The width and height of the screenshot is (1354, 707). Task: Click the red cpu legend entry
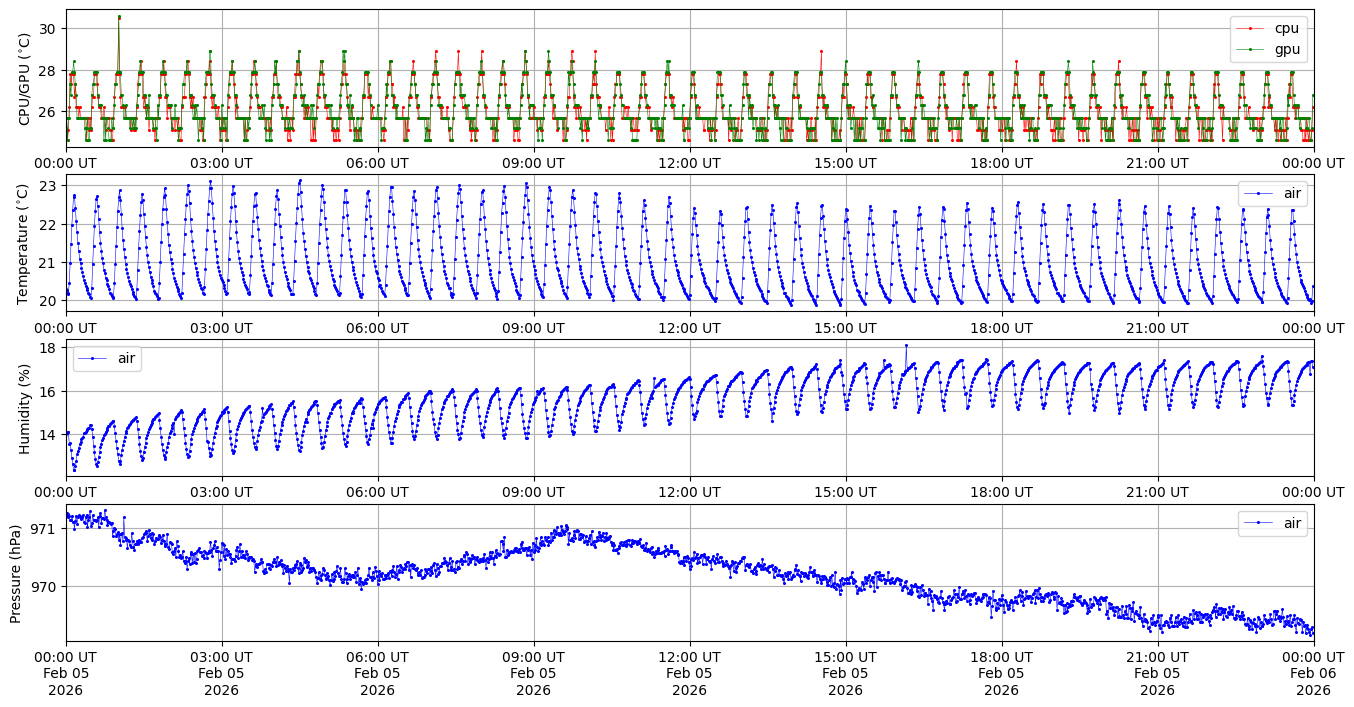[x=1268, y=28]
